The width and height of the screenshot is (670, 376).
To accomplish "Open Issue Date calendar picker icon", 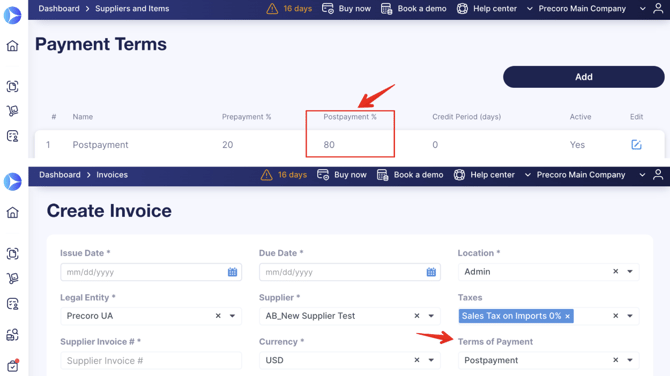I will tap(232, 272).
